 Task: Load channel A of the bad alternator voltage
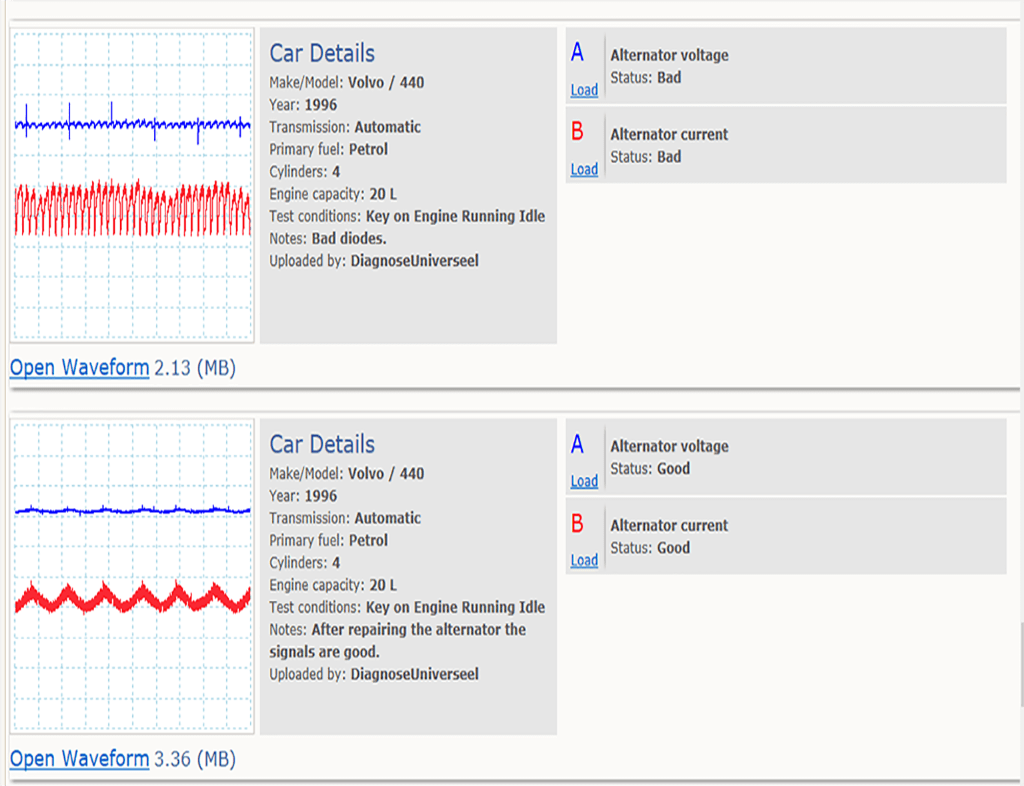[584, 90]
